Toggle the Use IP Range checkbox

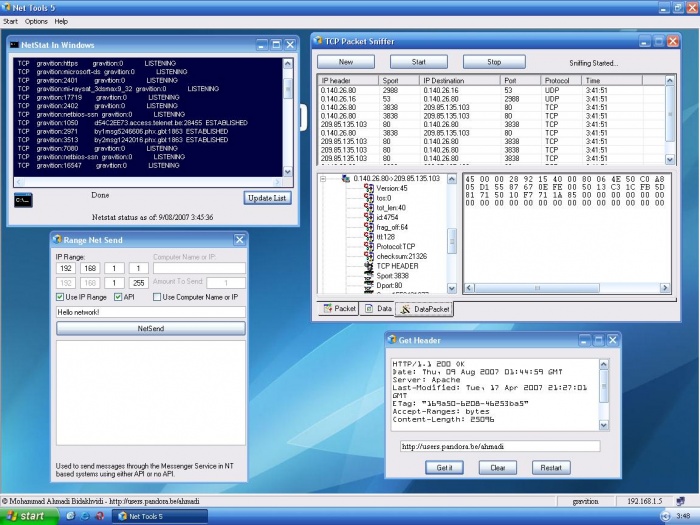click(59, 297)
